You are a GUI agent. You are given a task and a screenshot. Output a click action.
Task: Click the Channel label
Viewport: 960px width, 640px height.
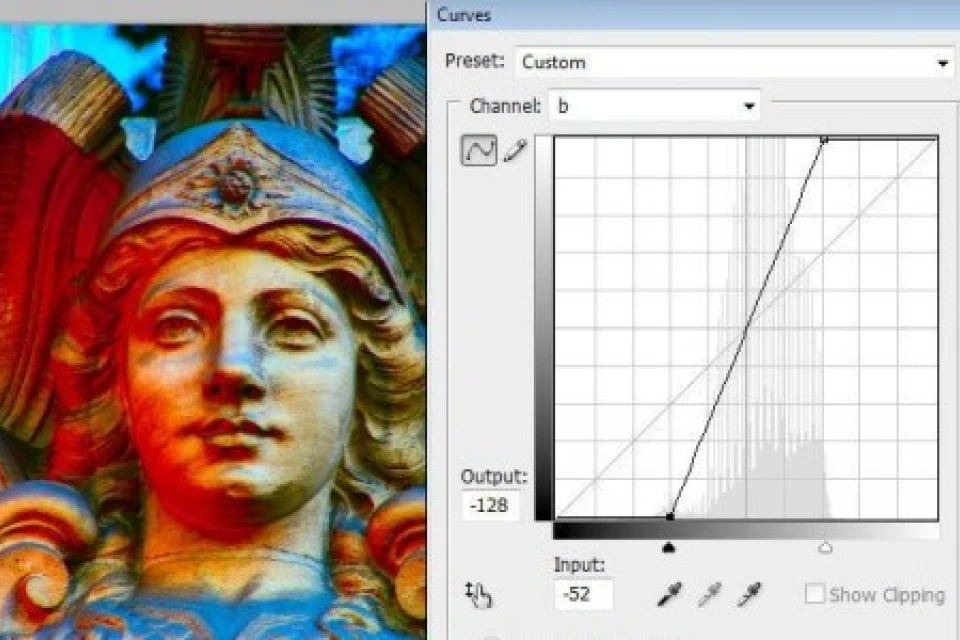point(505,106)
